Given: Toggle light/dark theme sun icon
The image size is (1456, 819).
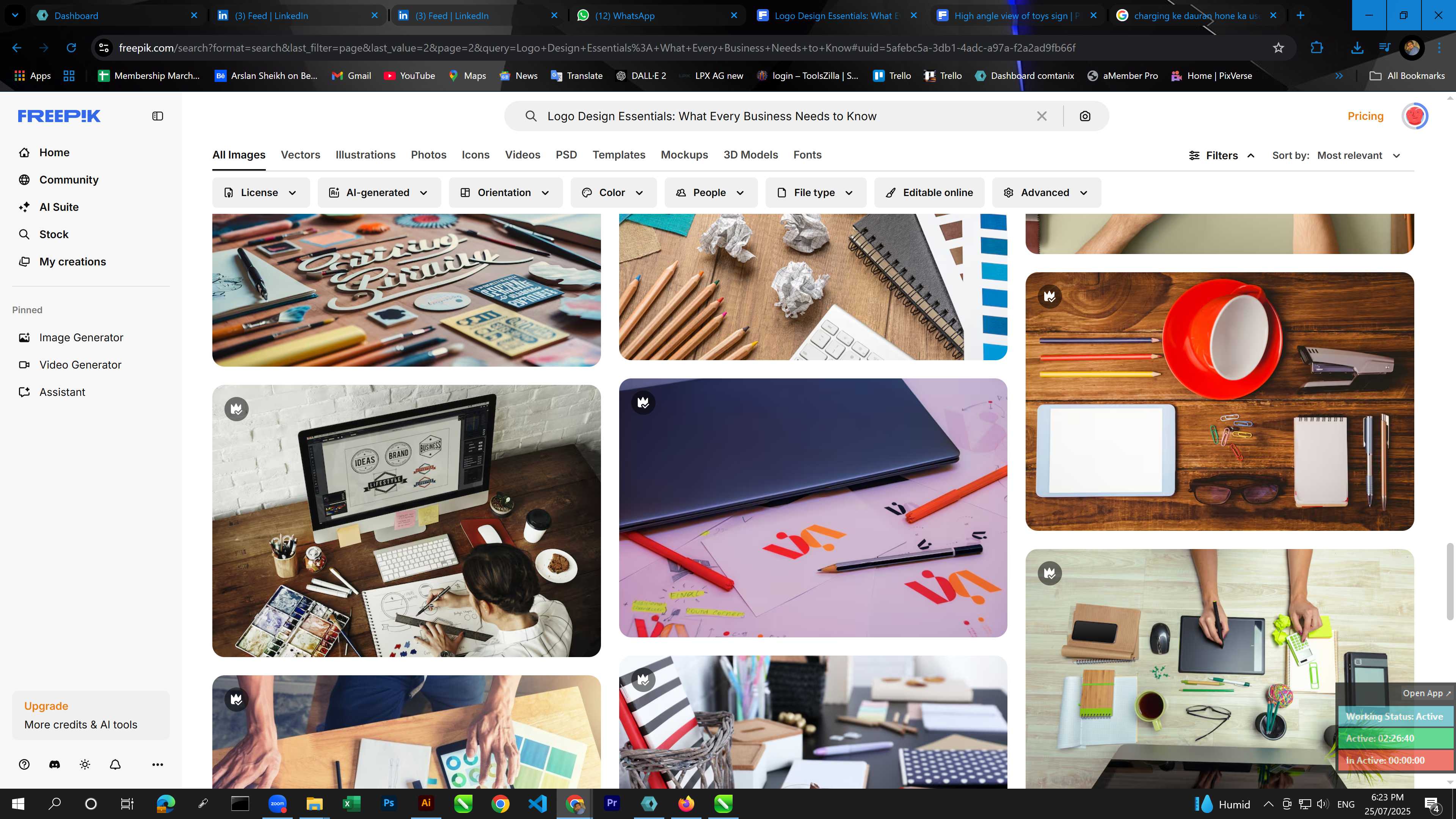Looking at the screenshot, I should tap(85, 764).
